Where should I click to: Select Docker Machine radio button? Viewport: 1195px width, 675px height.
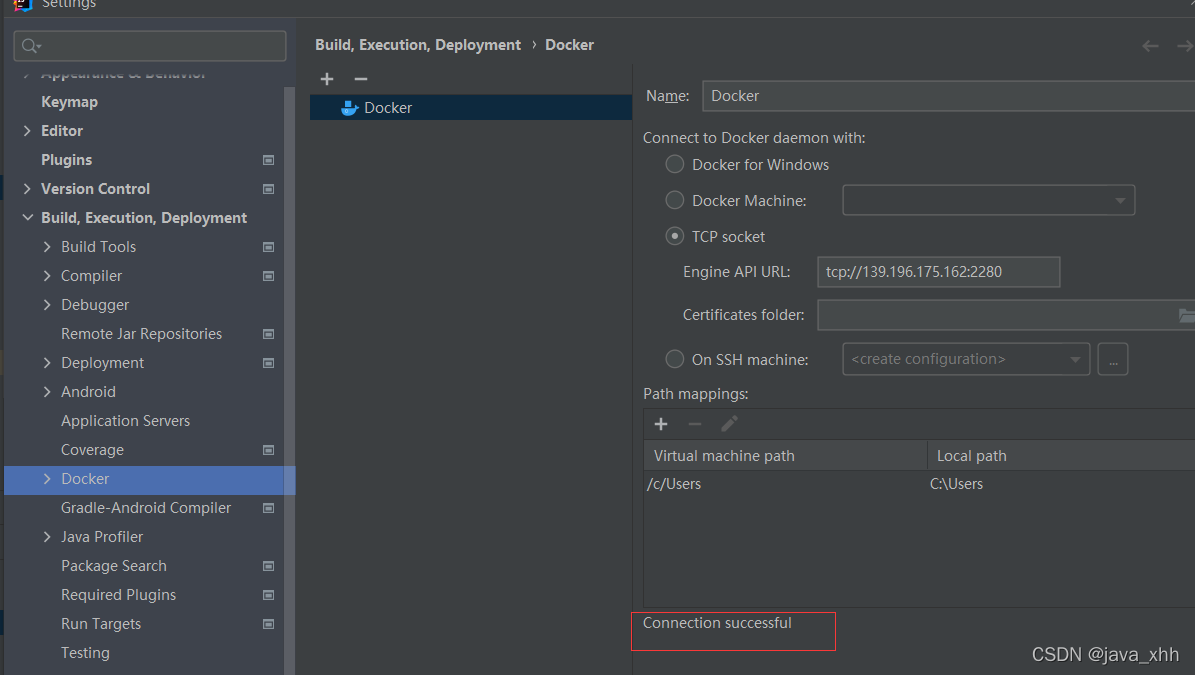tap(674, 200)
